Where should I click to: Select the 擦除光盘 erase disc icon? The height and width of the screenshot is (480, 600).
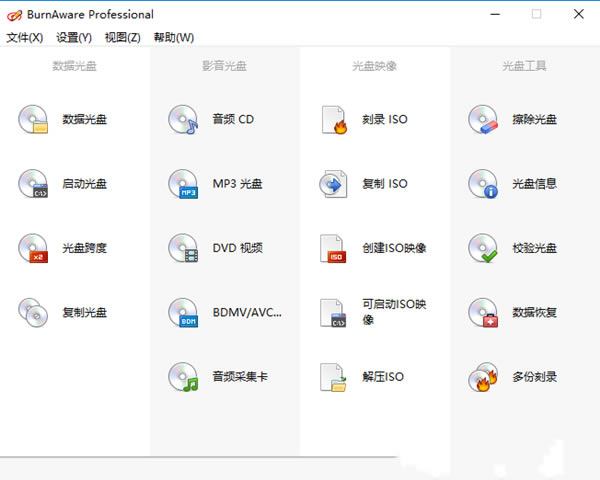(483, 120)
